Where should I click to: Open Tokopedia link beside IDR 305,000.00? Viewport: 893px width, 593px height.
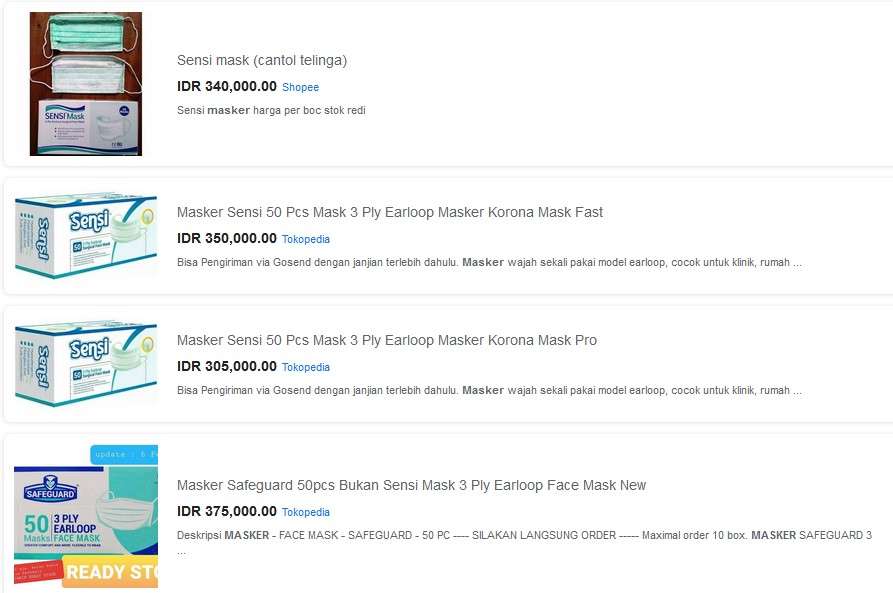tap(306, 367)
